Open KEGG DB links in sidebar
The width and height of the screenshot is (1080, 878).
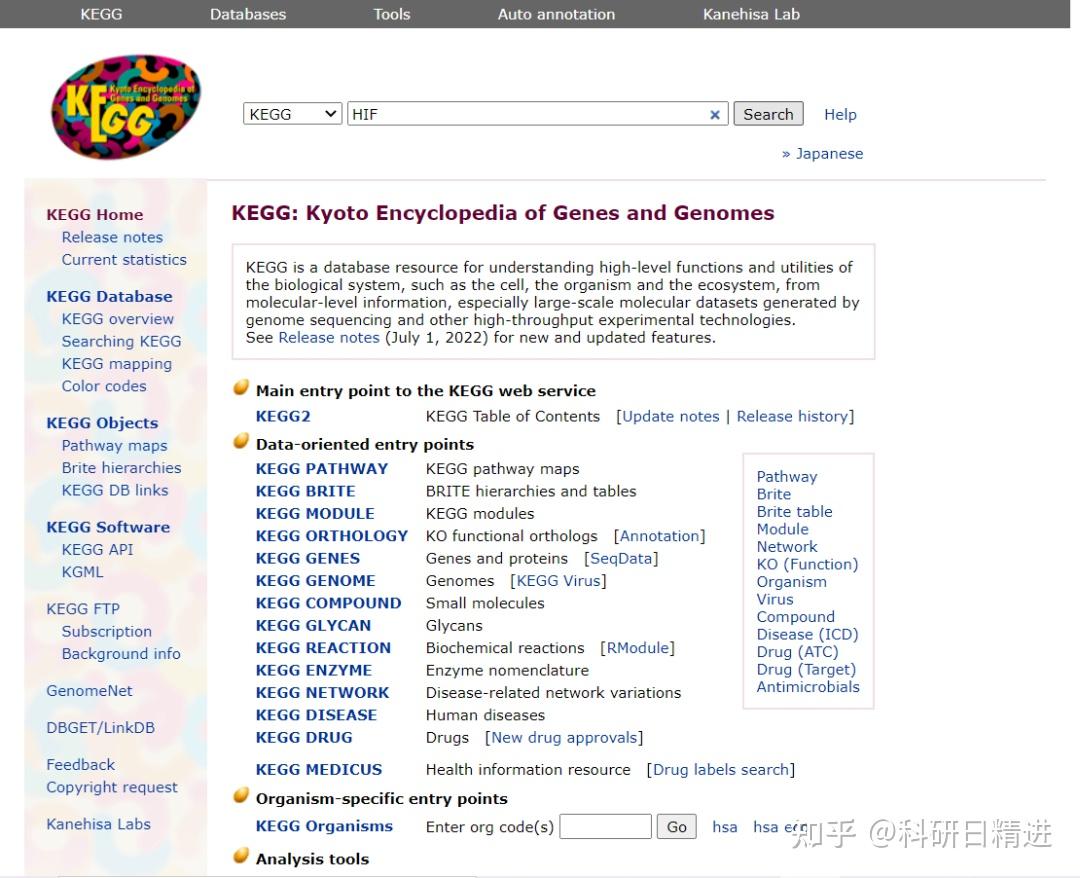pyautogui.click(x=115, y=490)
